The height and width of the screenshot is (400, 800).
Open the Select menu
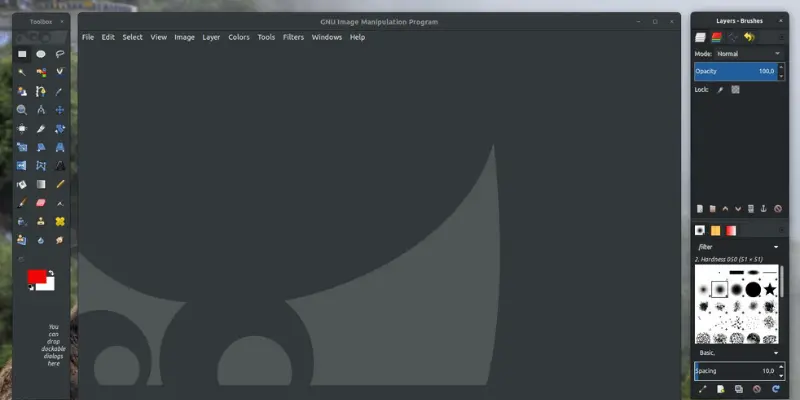pos(132,37)
